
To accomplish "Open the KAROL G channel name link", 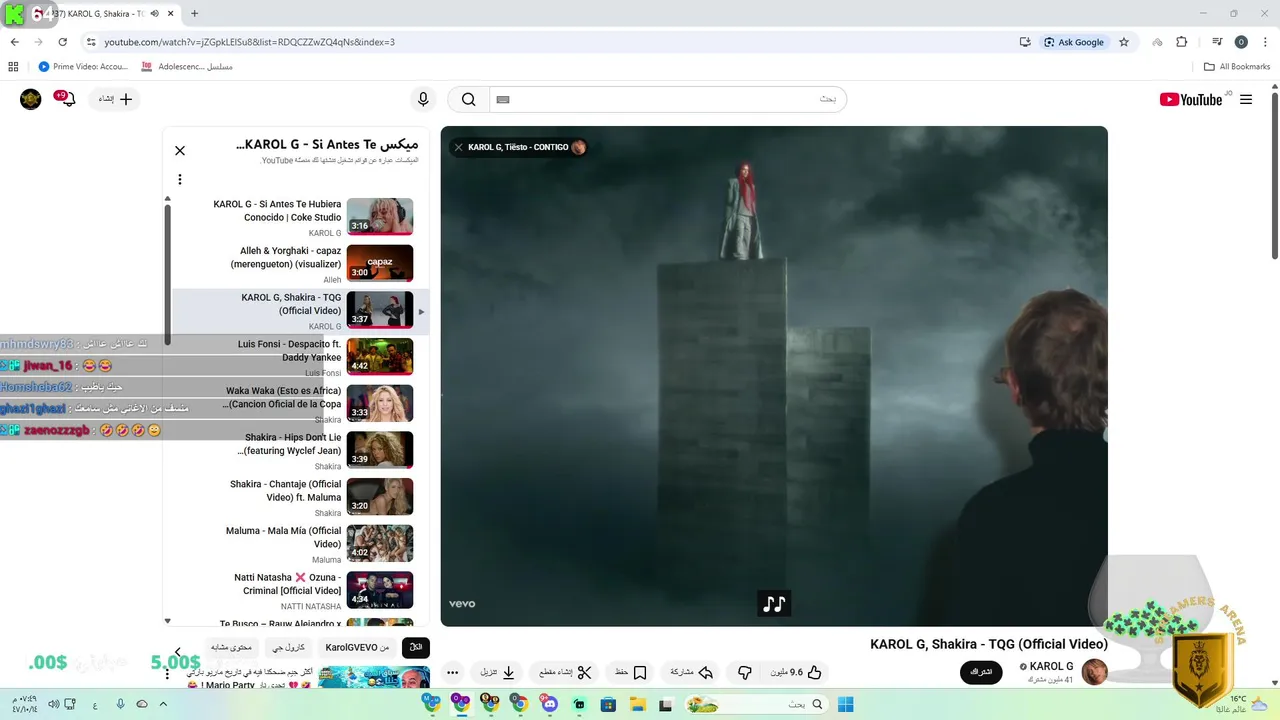I will [x=1051, y=666].
